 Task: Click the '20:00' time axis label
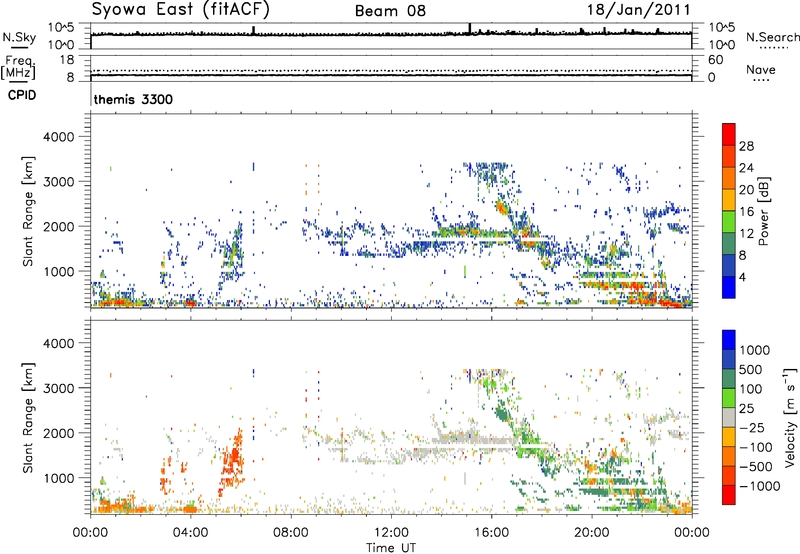coord(591,532)
